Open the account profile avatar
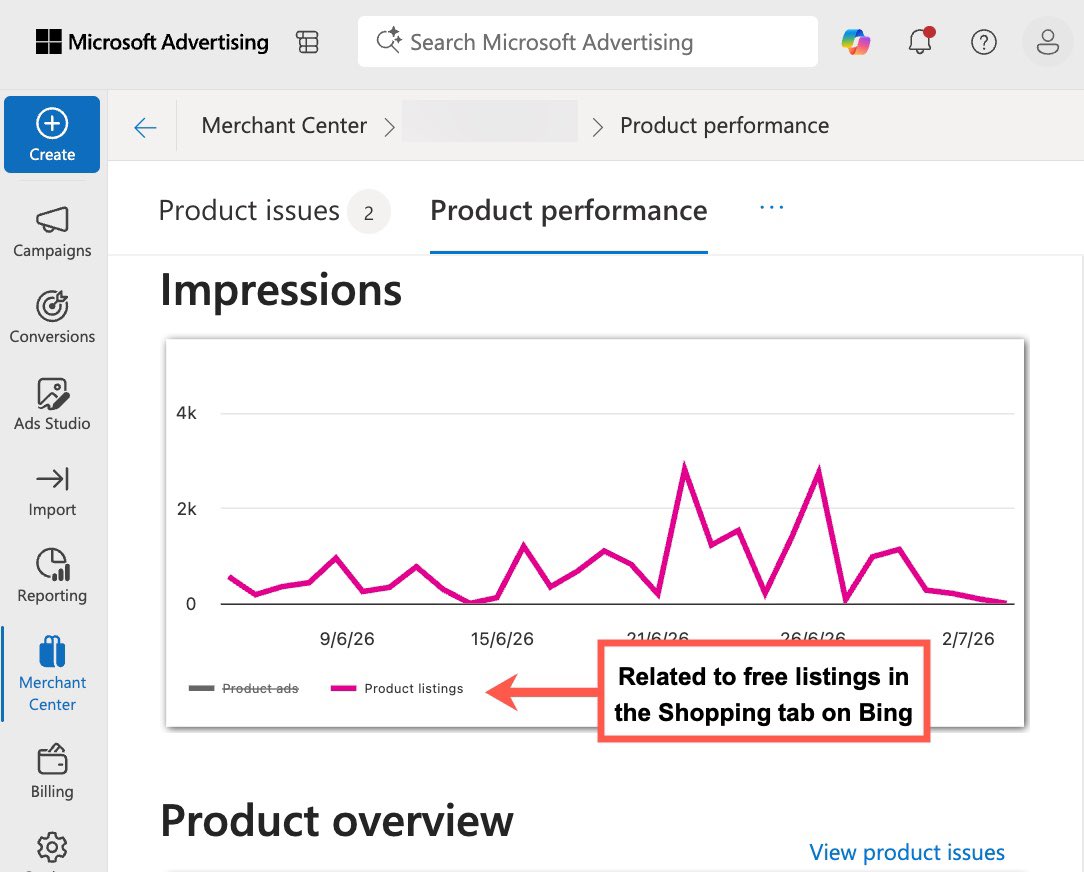The image size is (1084, 872). pyautogui.click(x=1048, y=42)
